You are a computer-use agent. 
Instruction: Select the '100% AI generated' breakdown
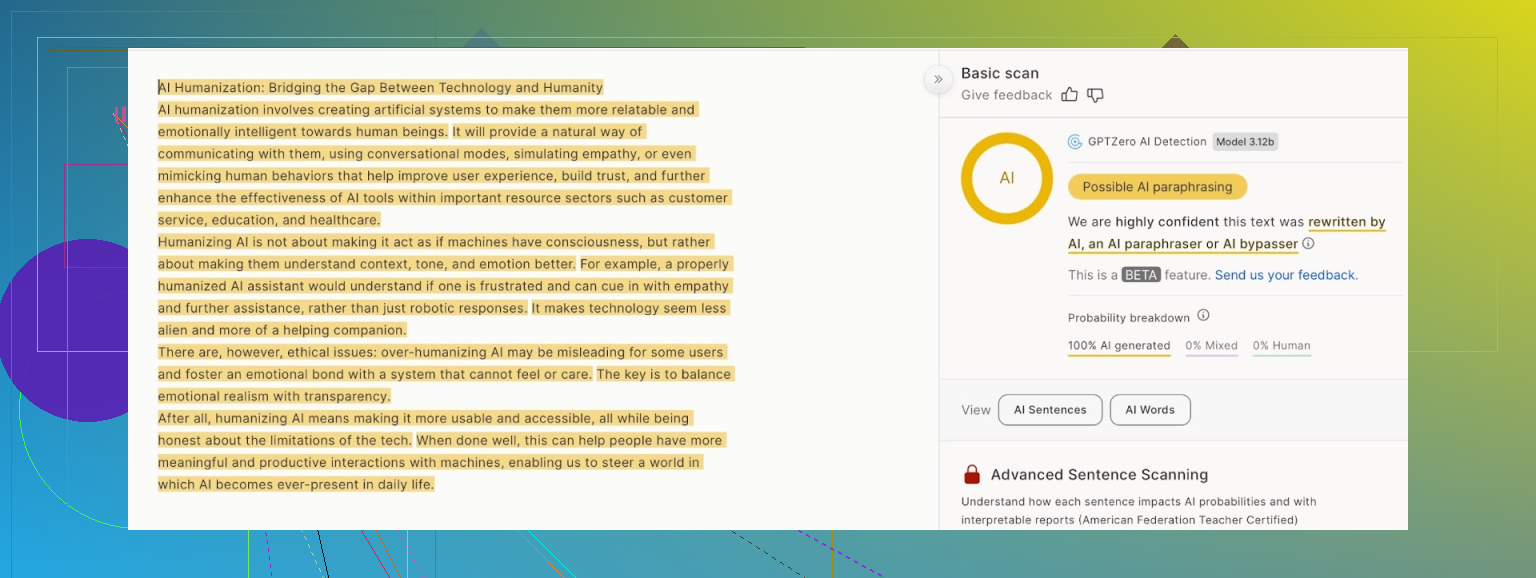pos(1119,346)
